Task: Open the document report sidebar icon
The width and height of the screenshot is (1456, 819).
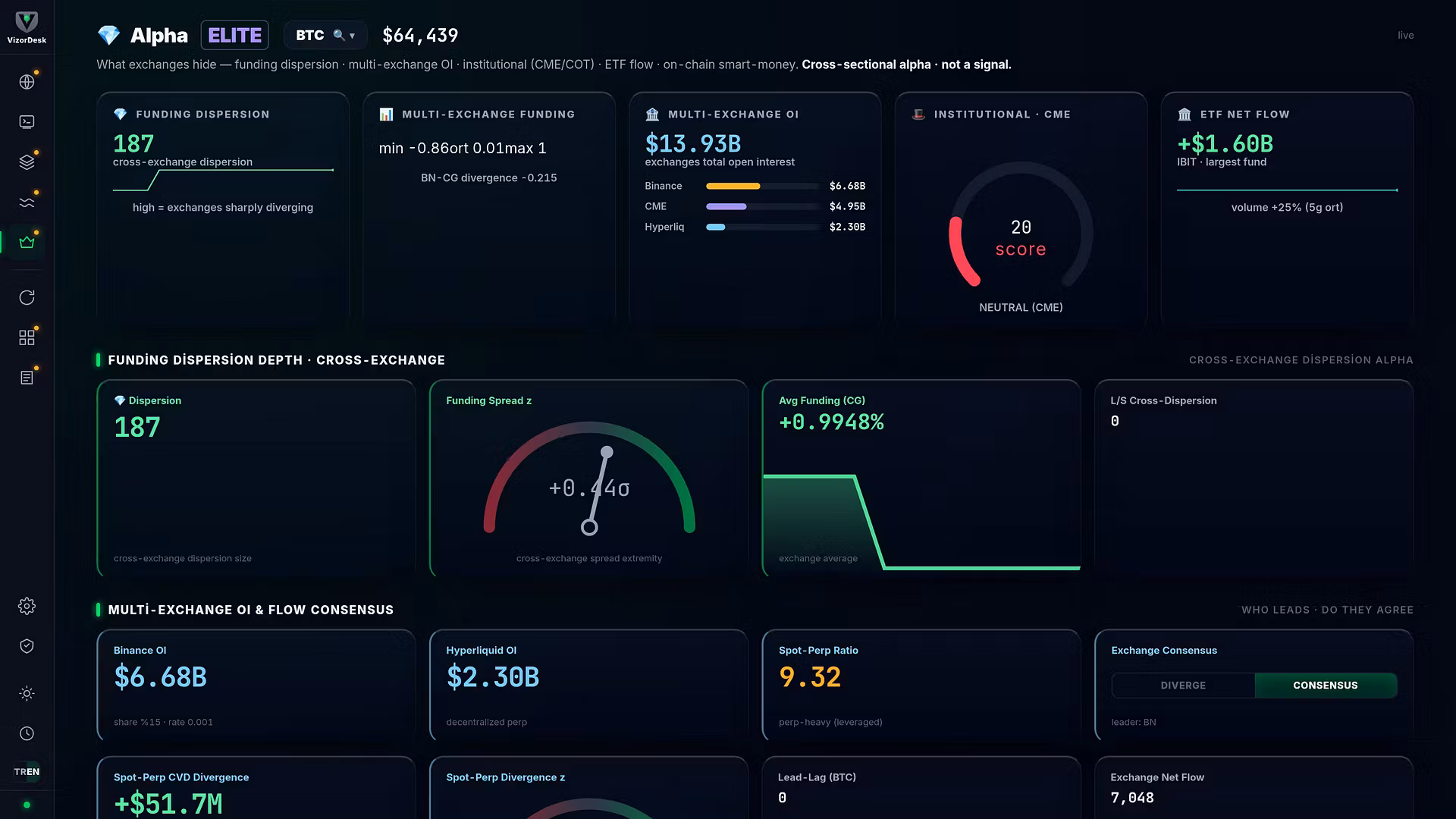Action: tap(27, 378)
